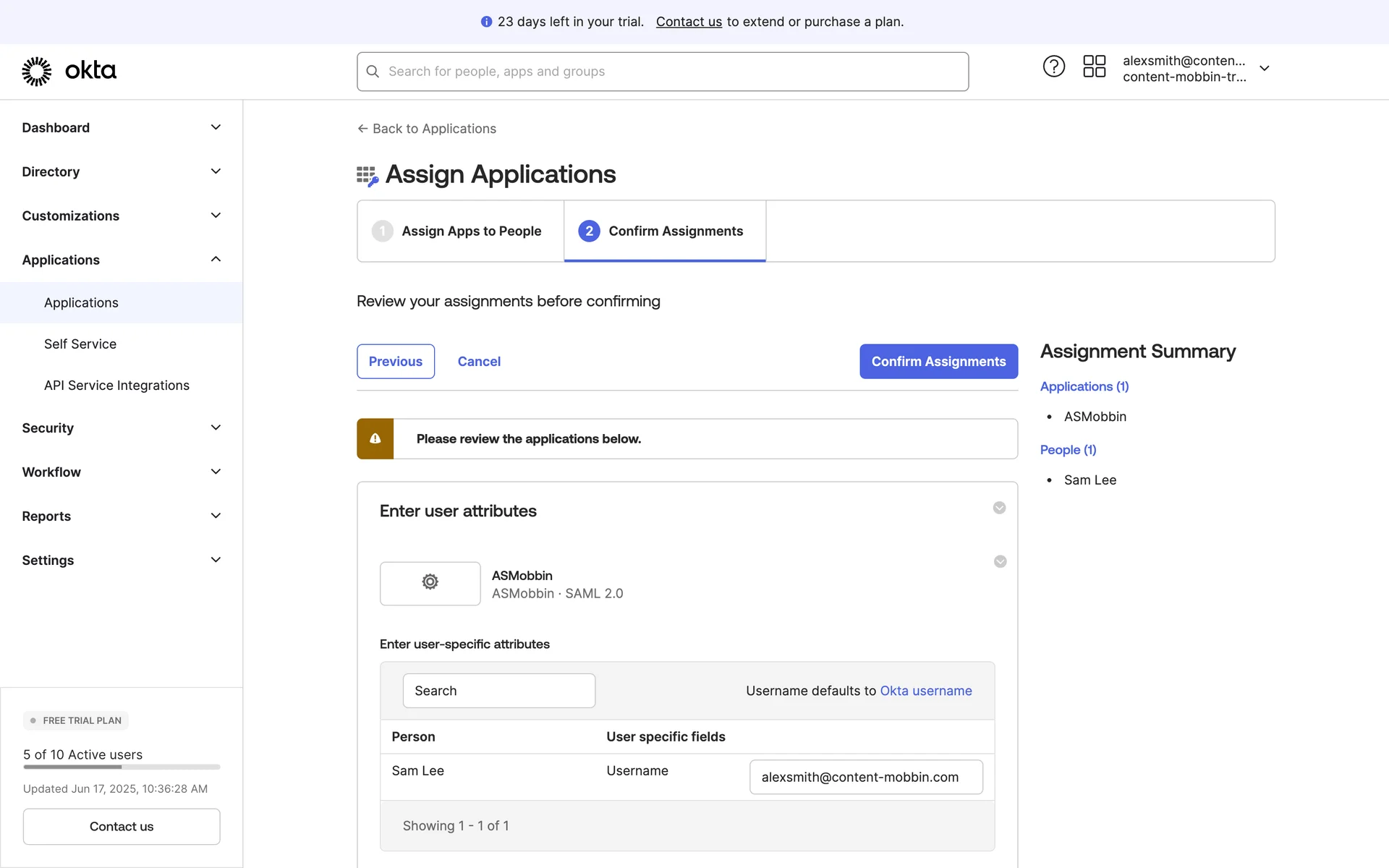Click the Sam Lee username input field
The height and width of the screenshot is (868, 1389).
(866, 777)
